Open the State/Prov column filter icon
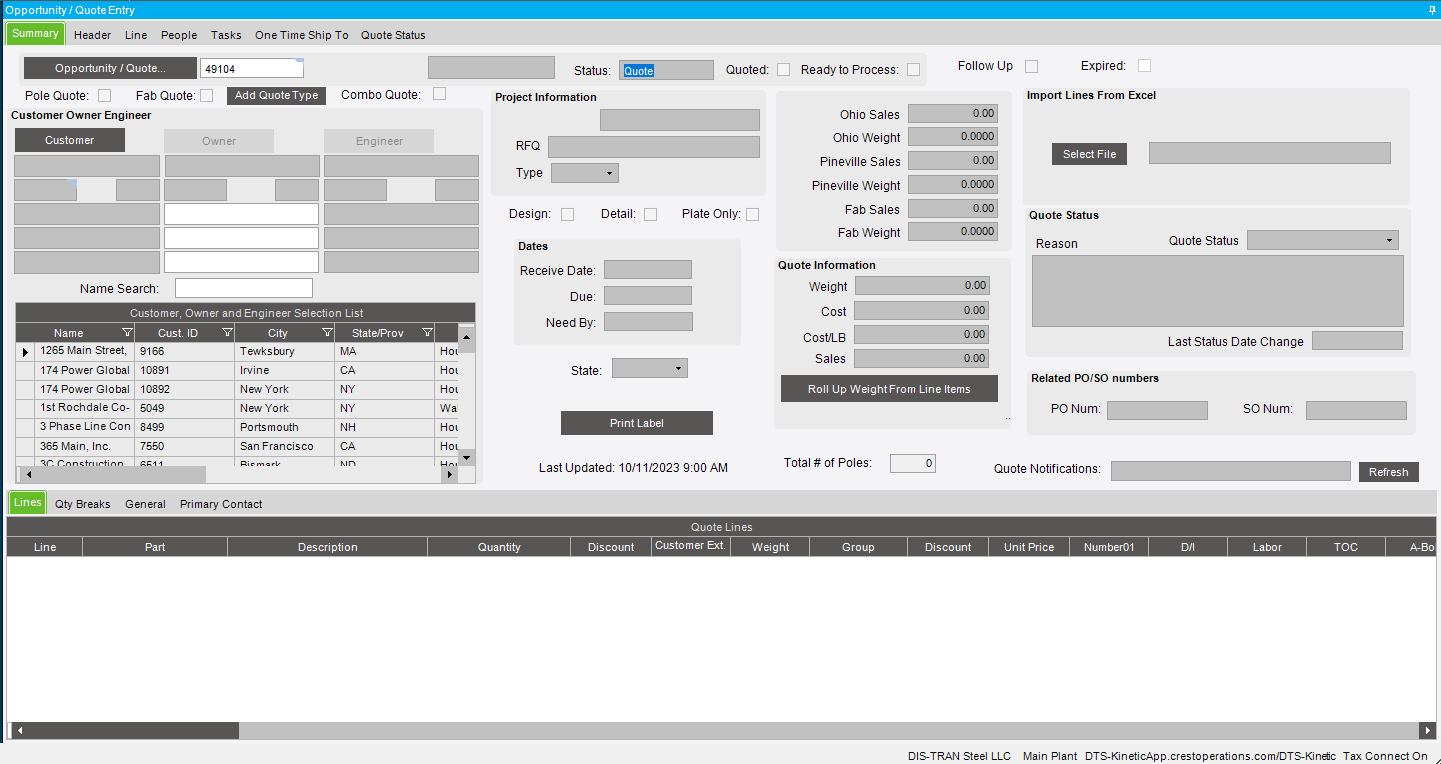Screen dimensions: 1441x764 [427, 333]
